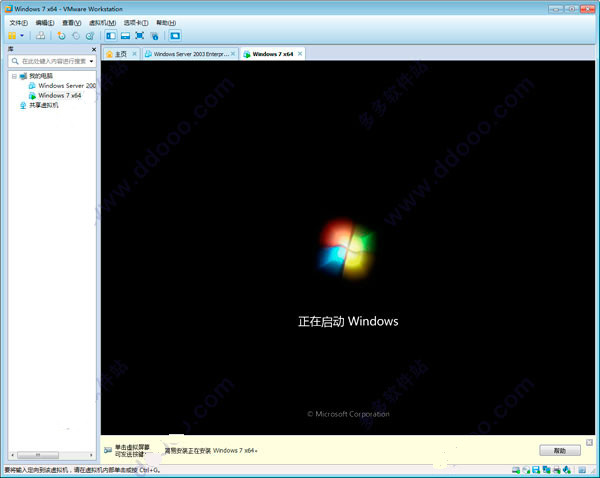This screenshot has height=478, width=600.
Task: Toggle the console view toolbar button
Action: click(175, 36)
